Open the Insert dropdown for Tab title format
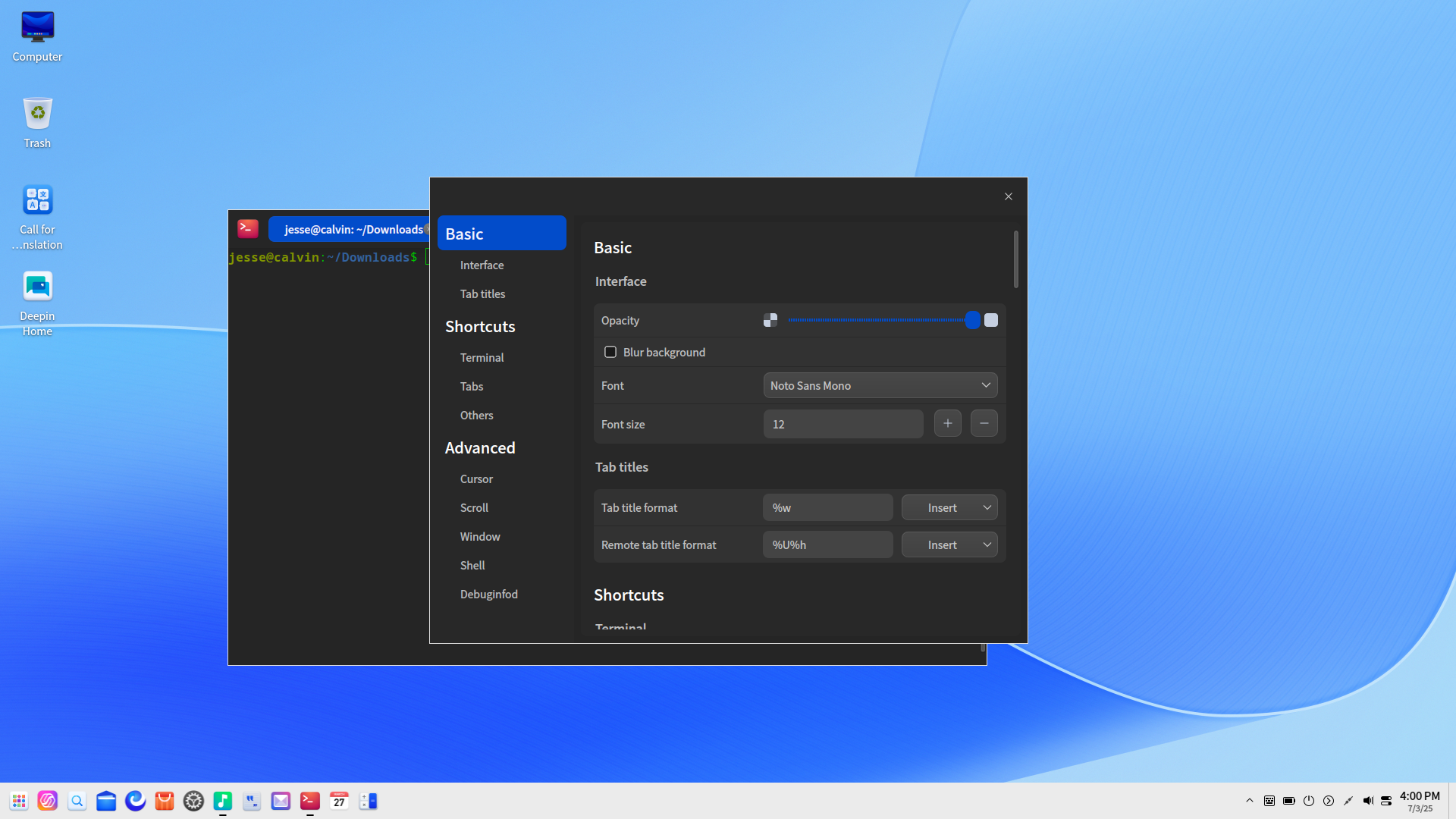The width and height of the screenshot is (1456, 819). pyautogui.click(x=949, y=507)
